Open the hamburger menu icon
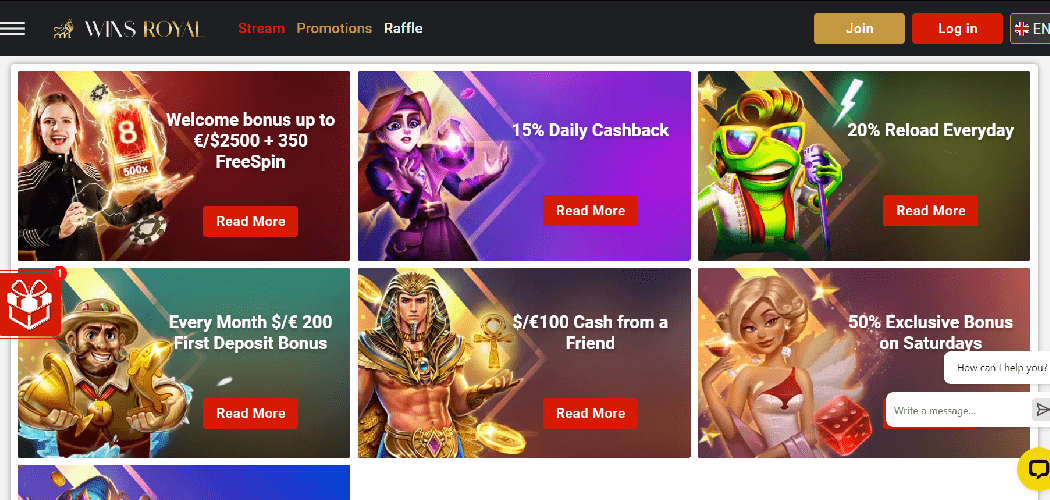The width and height of the screenshot is (1050, 500). point(12,28)
